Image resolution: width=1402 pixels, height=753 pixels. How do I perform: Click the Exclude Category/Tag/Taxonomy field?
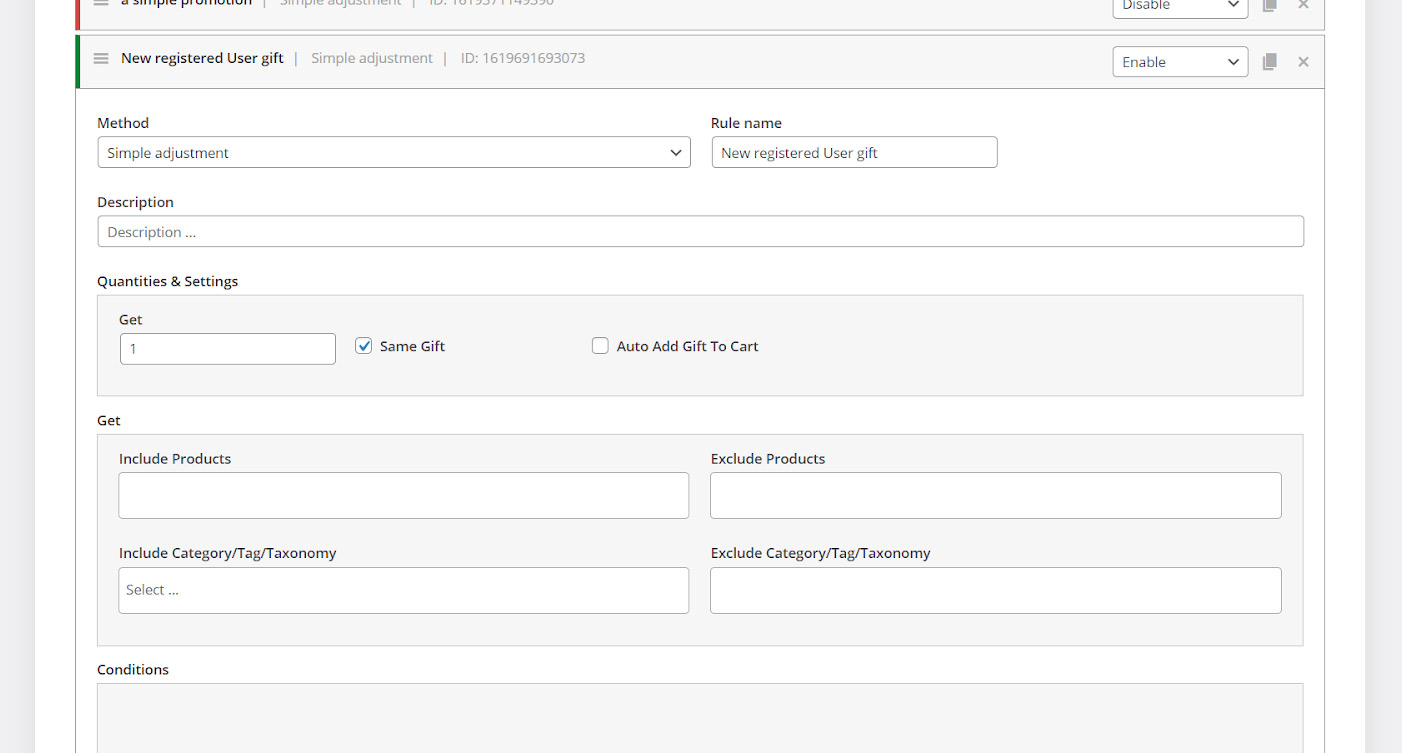coord(995,590)
